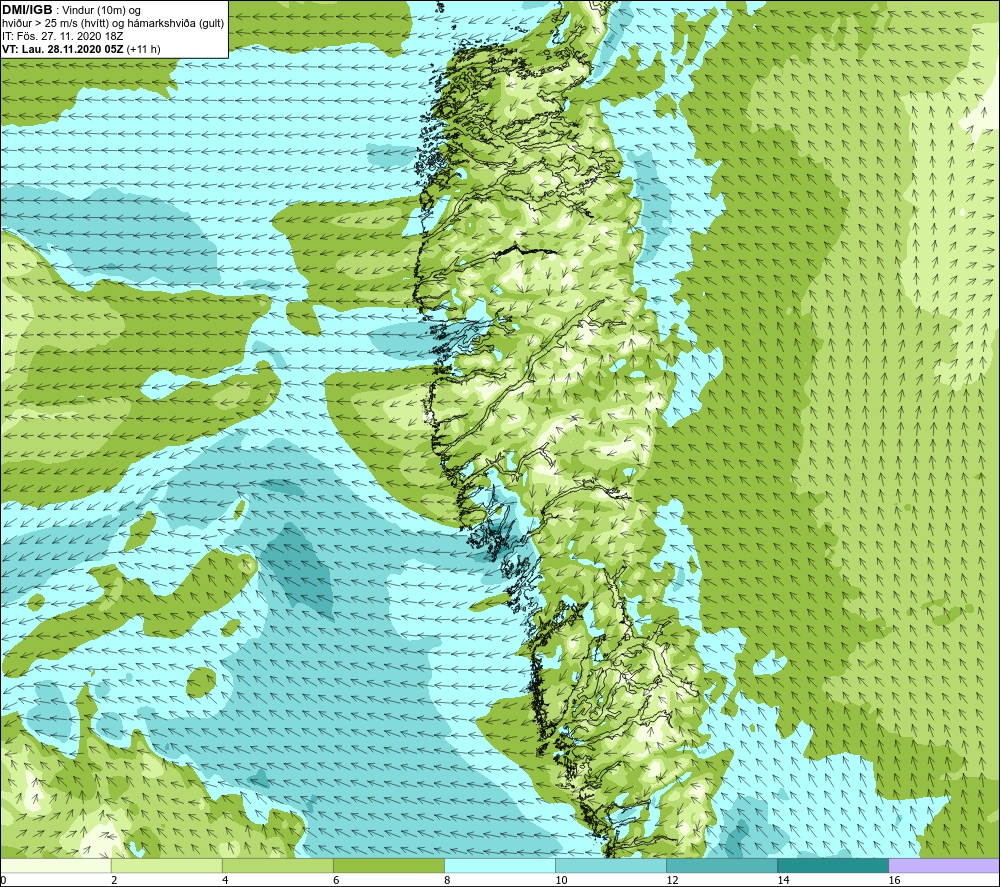The width and height of the screenshot is (1000, 887).
Task: Click the '10' label on the scale
Action: [561, 880]
